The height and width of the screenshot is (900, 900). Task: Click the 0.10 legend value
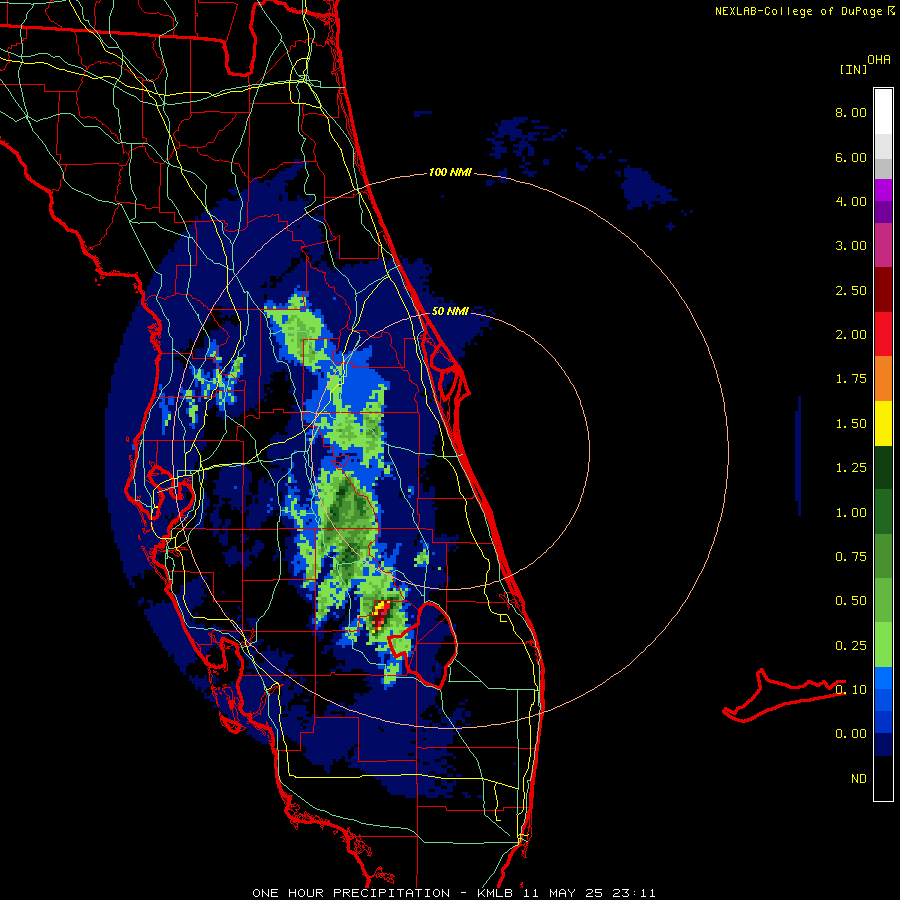(851, 690)
